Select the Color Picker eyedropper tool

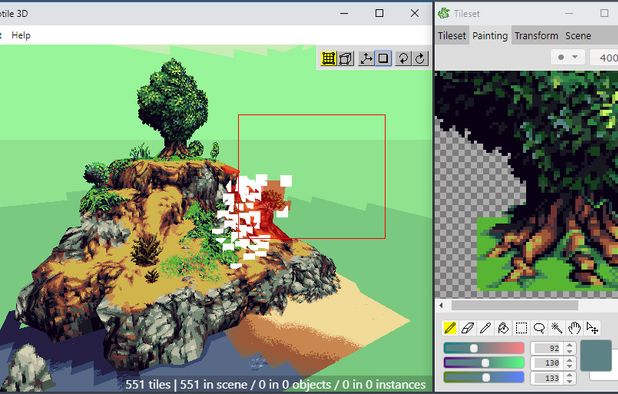pyautogui.click(x=485, y=328)
